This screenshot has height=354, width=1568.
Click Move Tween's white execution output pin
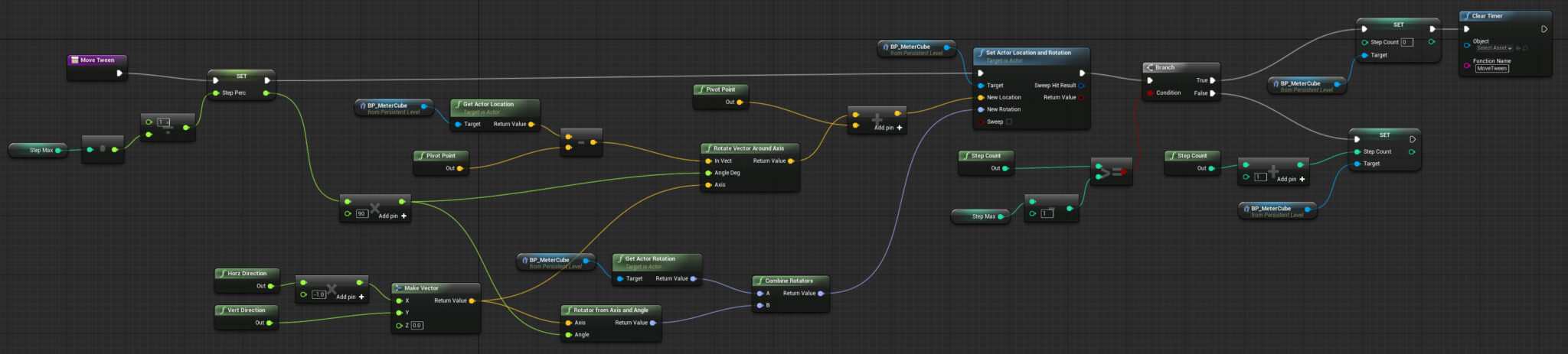pos(119,73)
